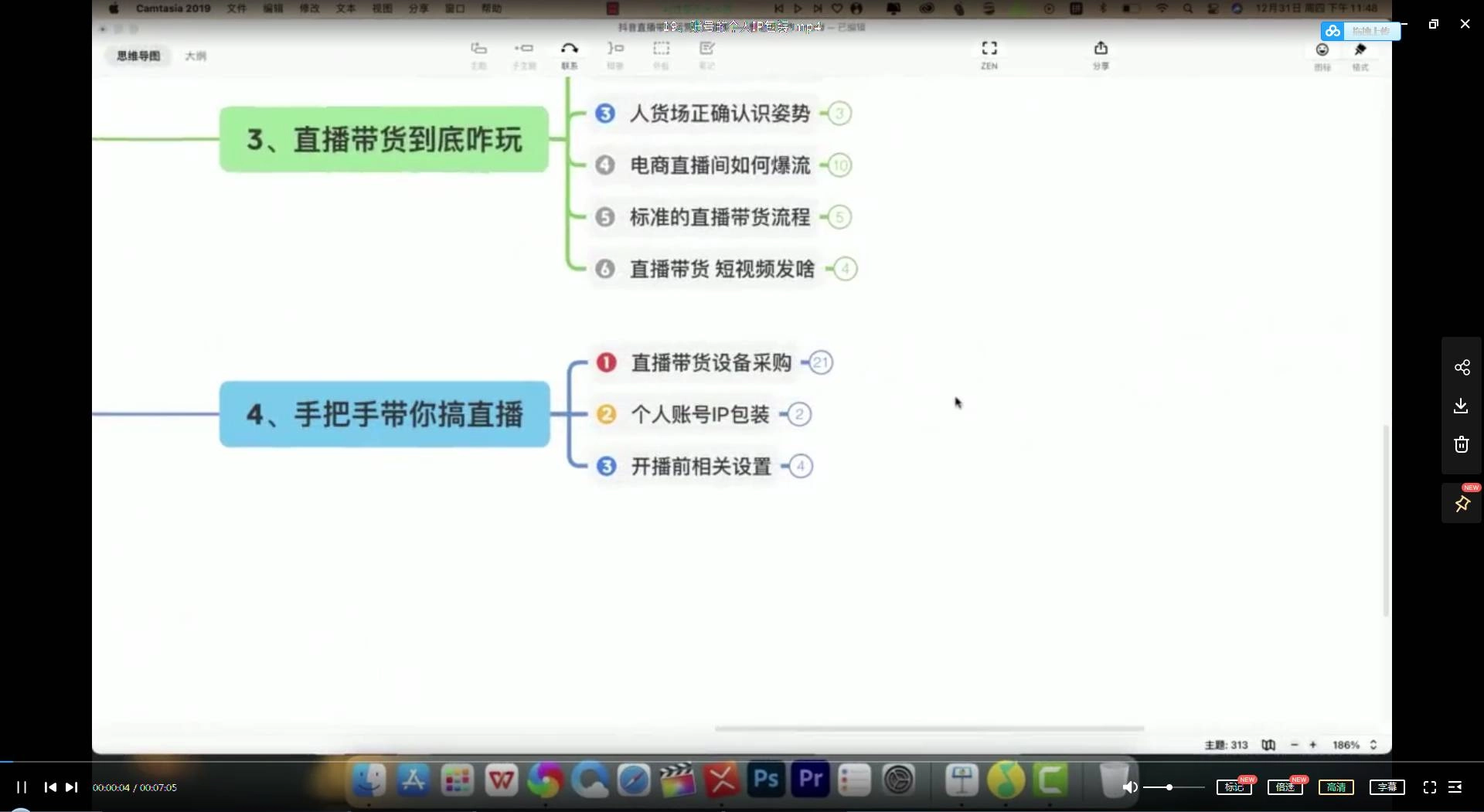The image size is (1484, 812).
Task: Click the 子主题 (subtopic) icon
Action: [x=524, y=54]
